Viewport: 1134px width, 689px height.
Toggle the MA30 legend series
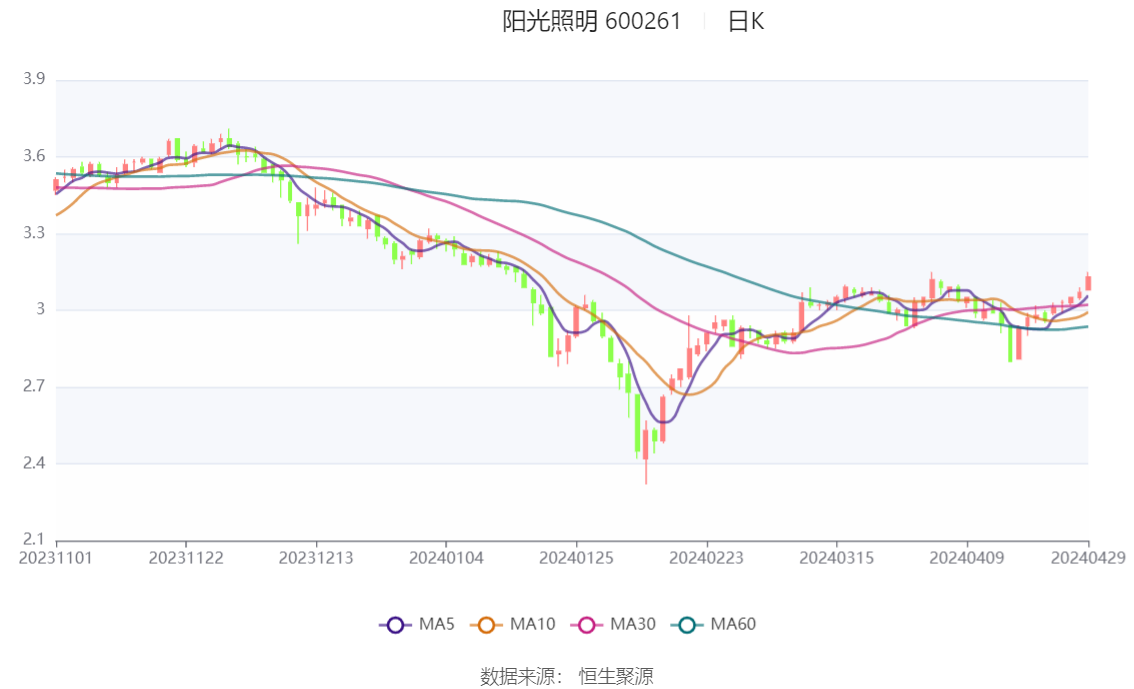613,625
